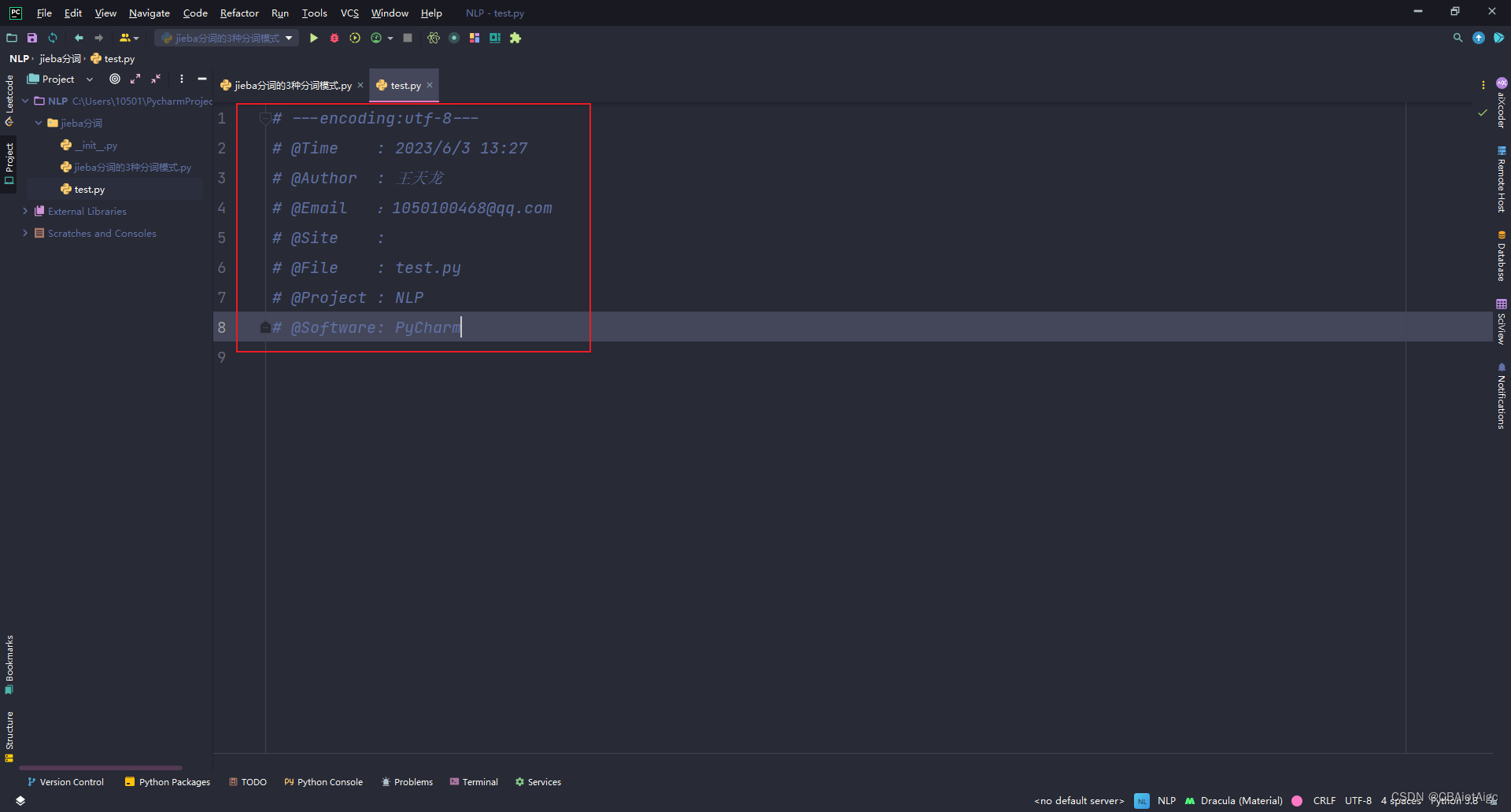
Task: Select opened file target icon in Project panel
Action: click(x=115, y=79)
